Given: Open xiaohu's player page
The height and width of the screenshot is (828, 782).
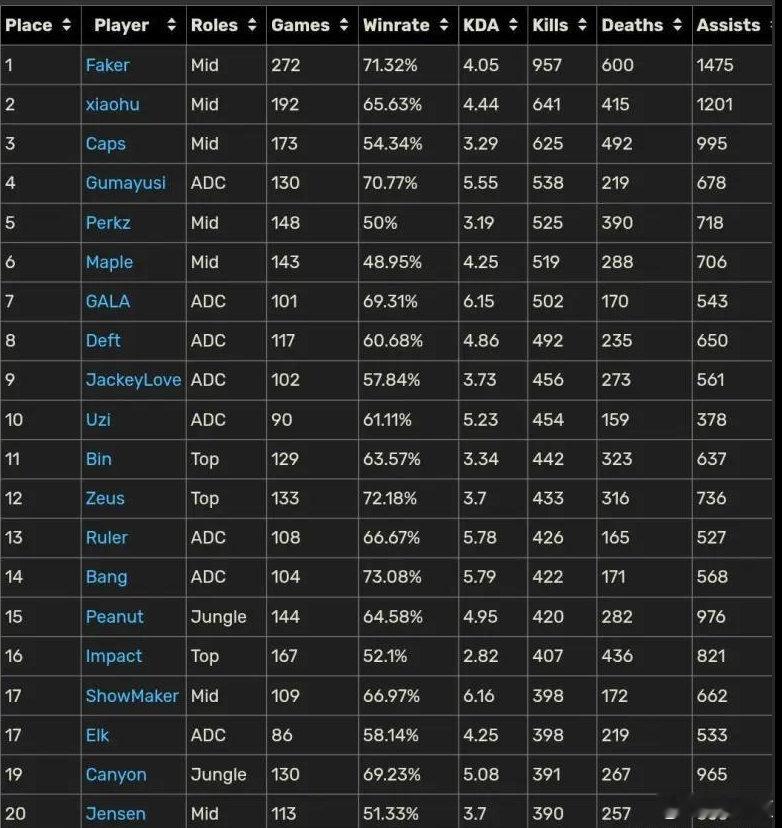Looking at the screenshot, I should tap(112, 105).
